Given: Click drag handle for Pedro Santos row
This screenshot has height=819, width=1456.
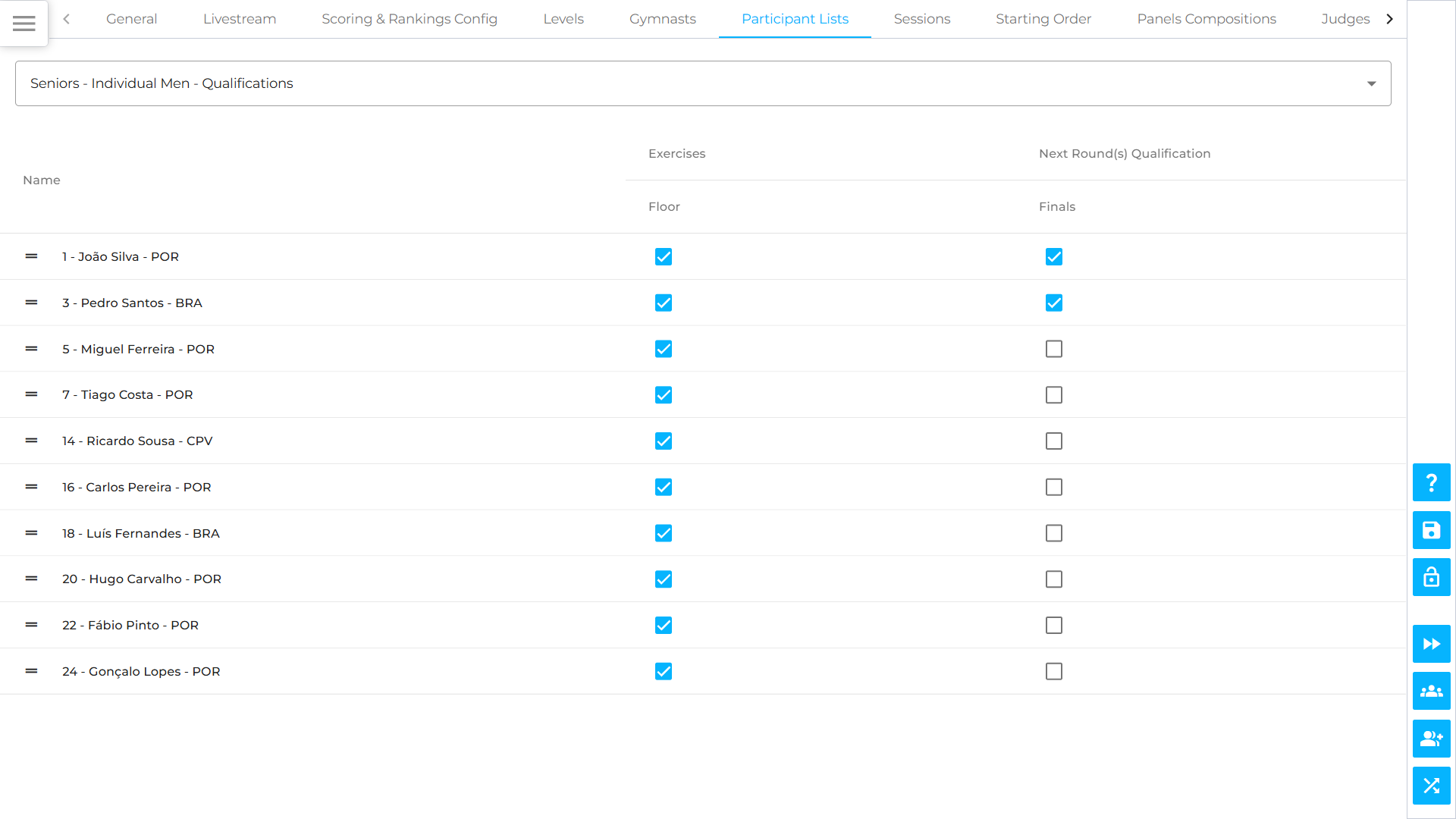Looking at the screenshot, I should (31, 303).
